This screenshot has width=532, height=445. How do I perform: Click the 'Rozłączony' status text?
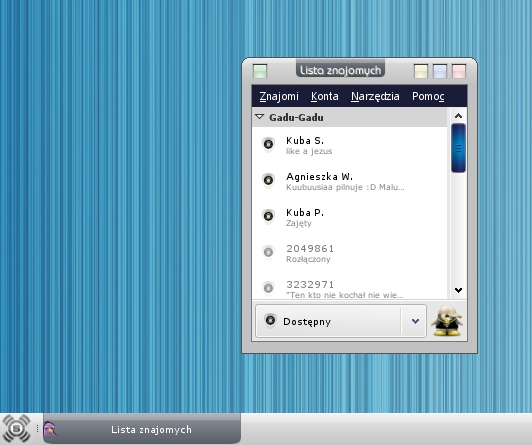coord(308,259)
